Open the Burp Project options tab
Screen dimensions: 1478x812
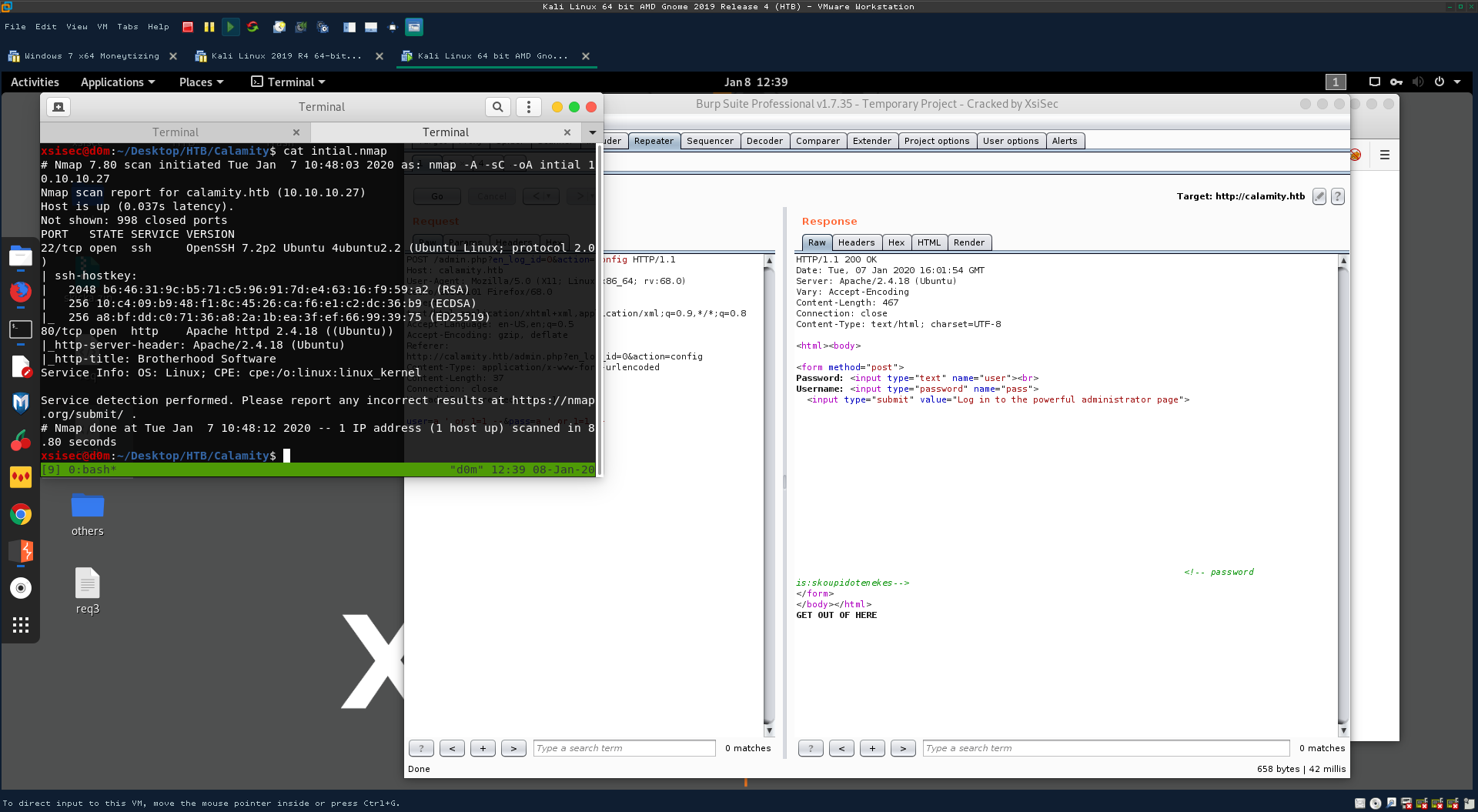click(x=937, y=141)
